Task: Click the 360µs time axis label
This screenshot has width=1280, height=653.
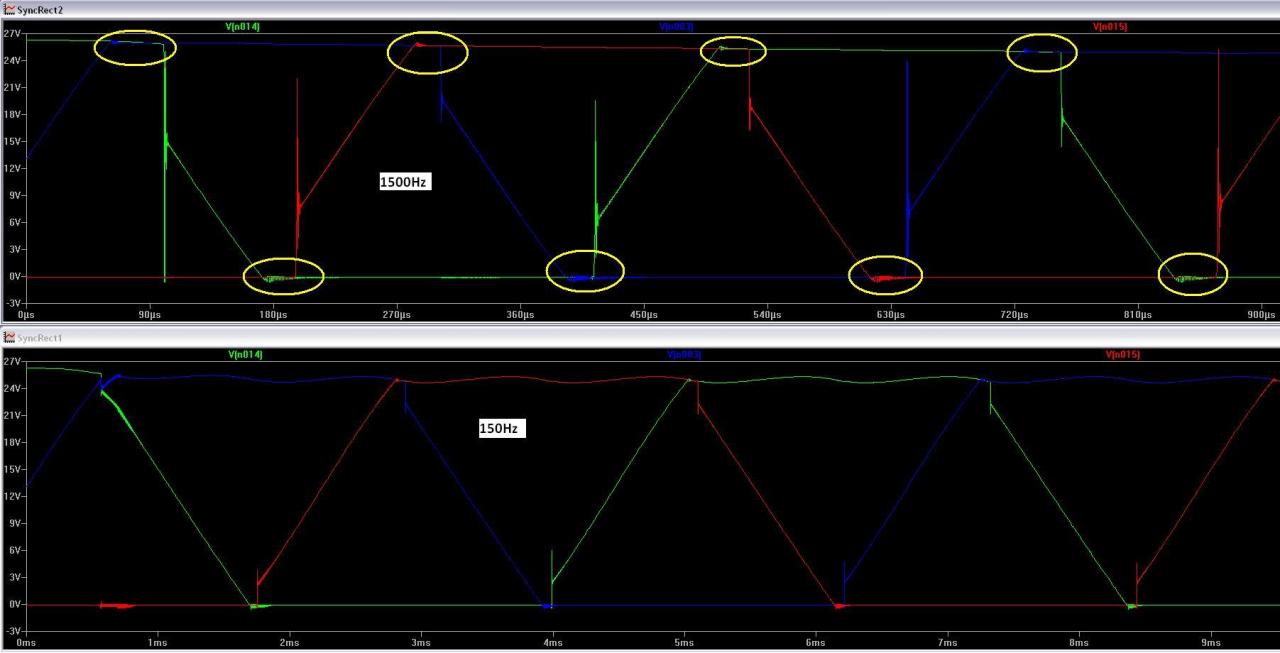Action: (x=520, y=315)
